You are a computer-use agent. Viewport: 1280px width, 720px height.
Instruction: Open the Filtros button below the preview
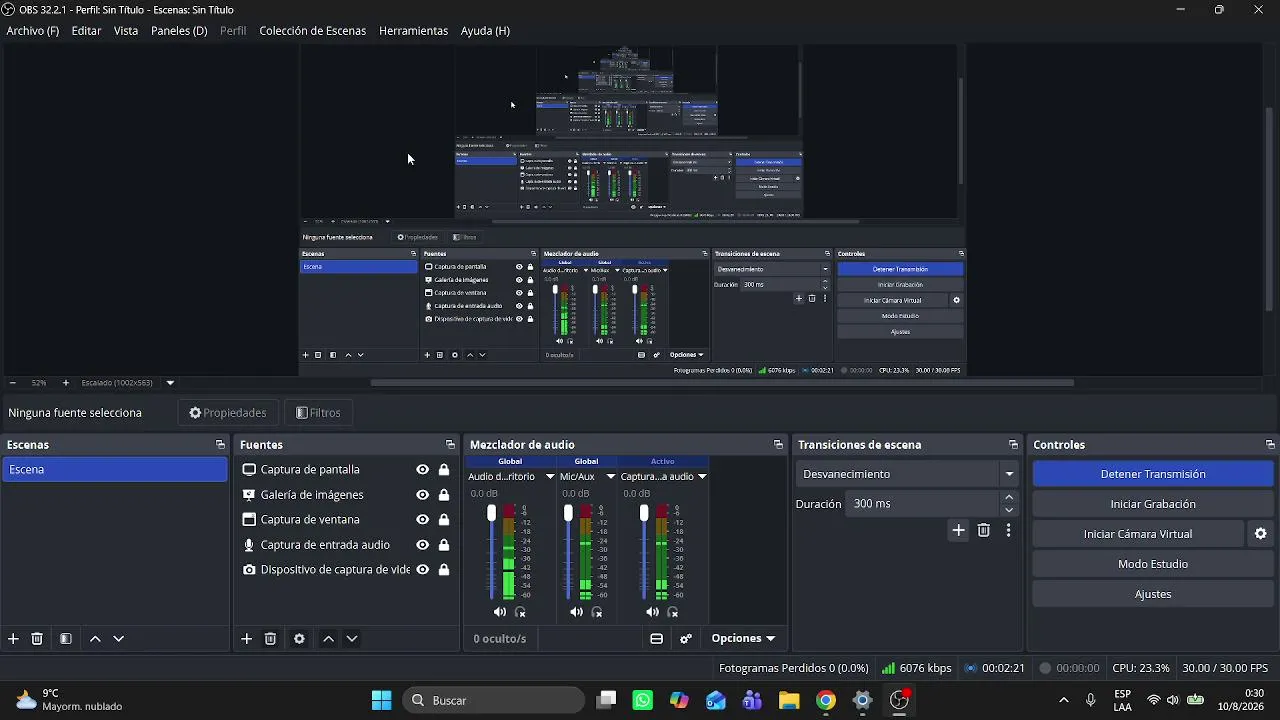319,413
